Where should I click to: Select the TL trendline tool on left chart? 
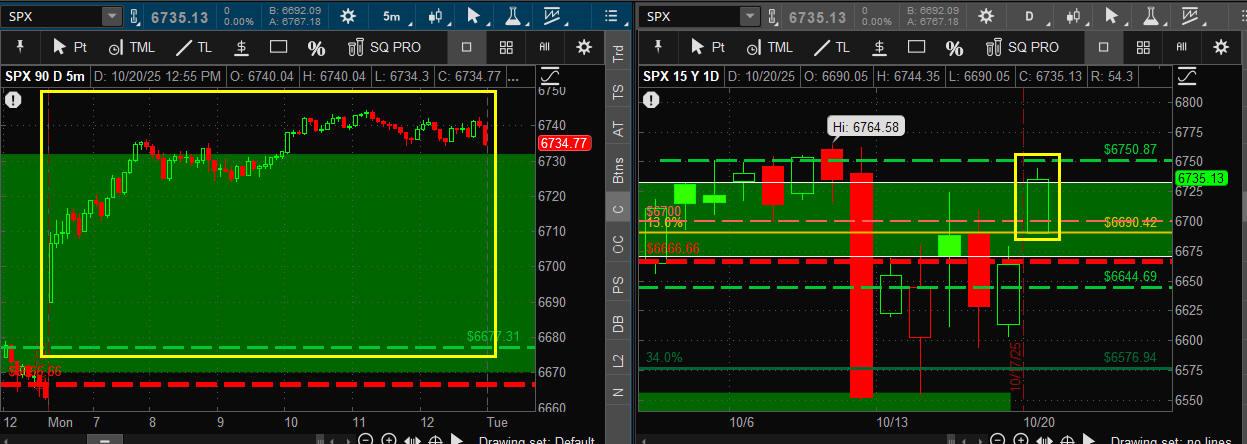click(194, 47)
